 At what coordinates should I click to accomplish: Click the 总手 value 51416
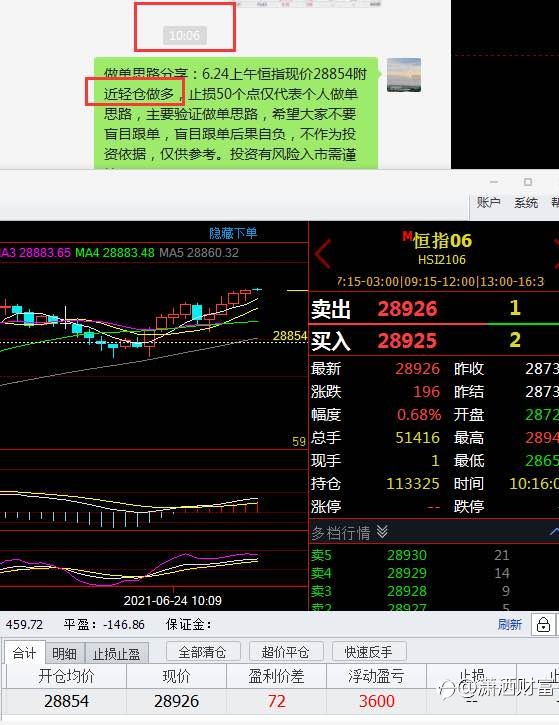[x=417, y=437]
